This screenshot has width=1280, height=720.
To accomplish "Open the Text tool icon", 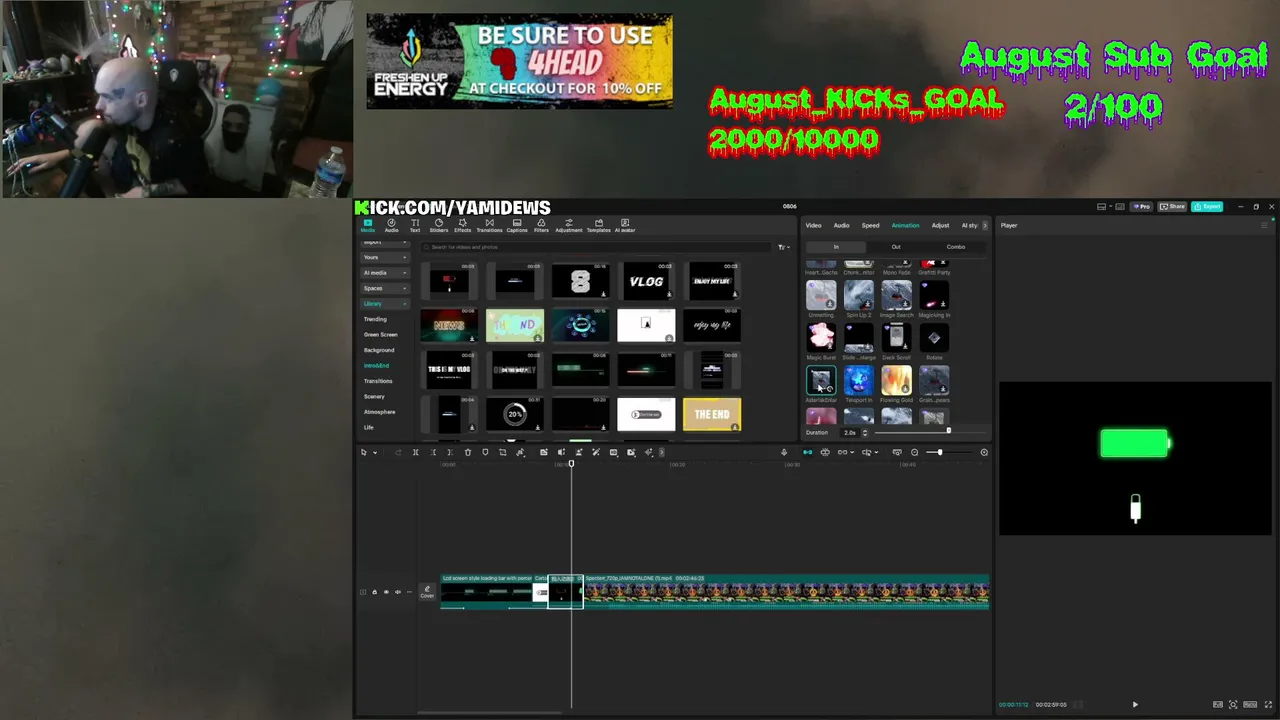I will click(415, 225).
